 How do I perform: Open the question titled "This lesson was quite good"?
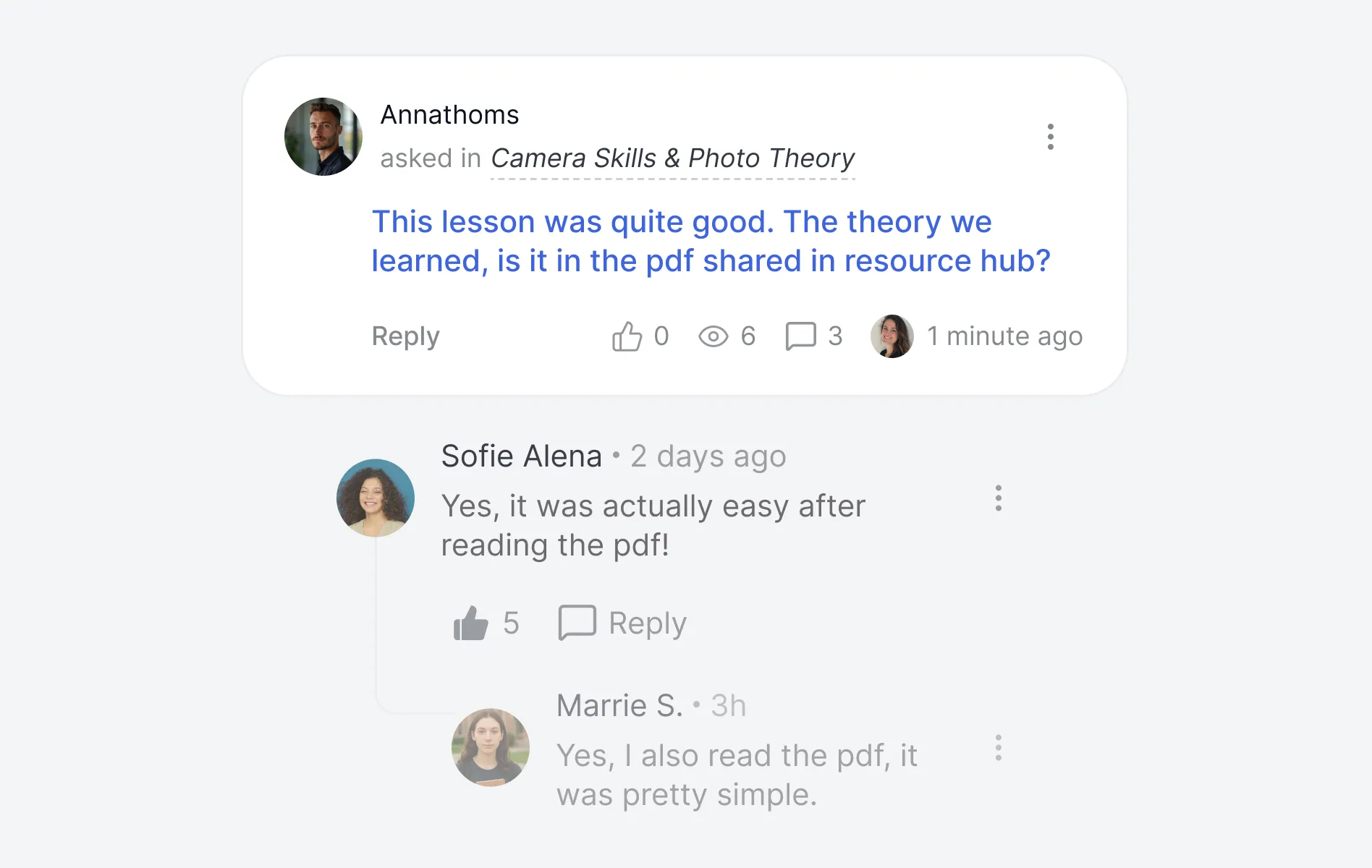coord(711,241)
